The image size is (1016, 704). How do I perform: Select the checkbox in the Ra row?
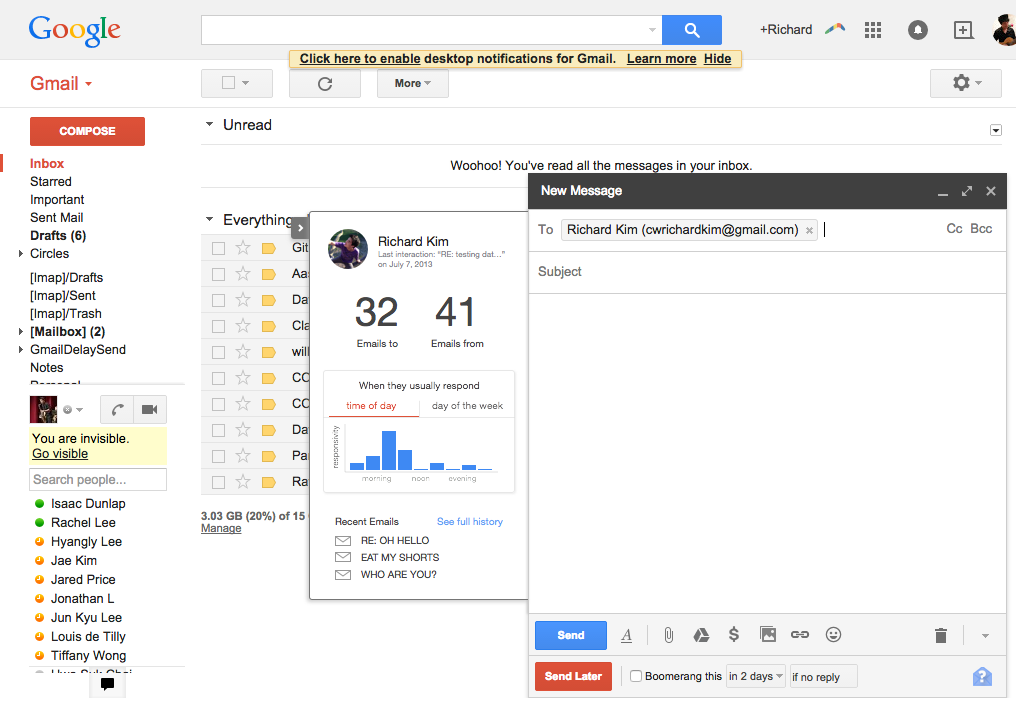point(218,482)
